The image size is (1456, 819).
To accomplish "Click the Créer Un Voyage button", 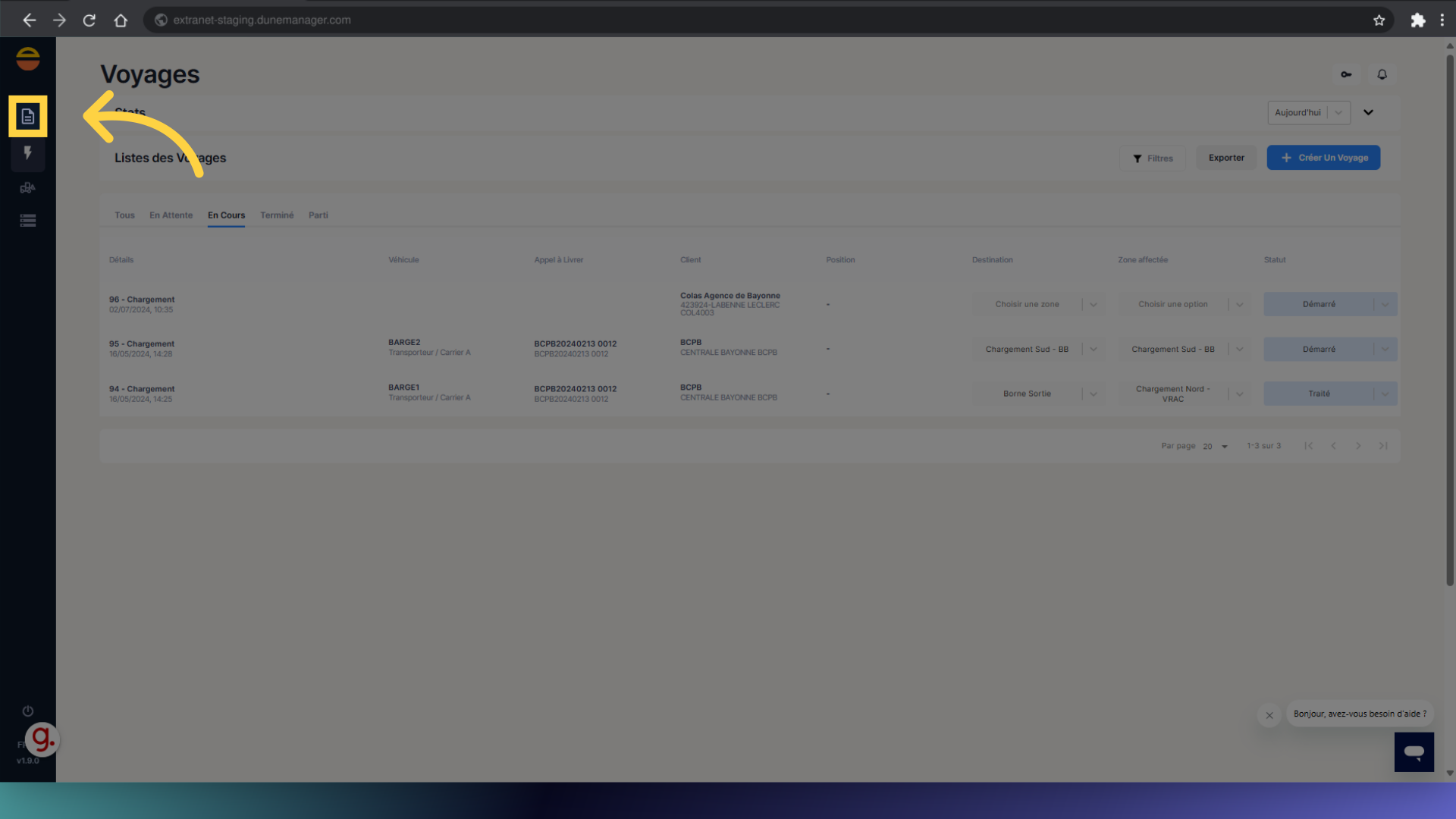I will coord(1323,158).
